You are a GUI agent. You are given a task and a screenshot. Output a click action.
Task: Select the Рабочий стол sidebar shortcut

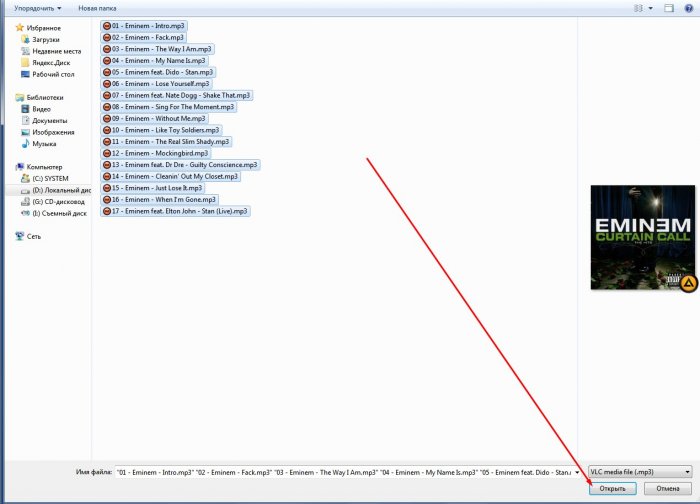tap(53, 74)
